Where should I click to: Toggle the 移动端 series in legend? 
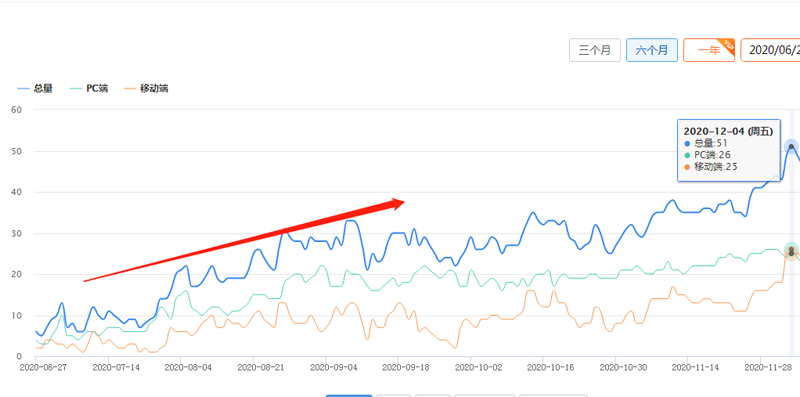[146, 89]
